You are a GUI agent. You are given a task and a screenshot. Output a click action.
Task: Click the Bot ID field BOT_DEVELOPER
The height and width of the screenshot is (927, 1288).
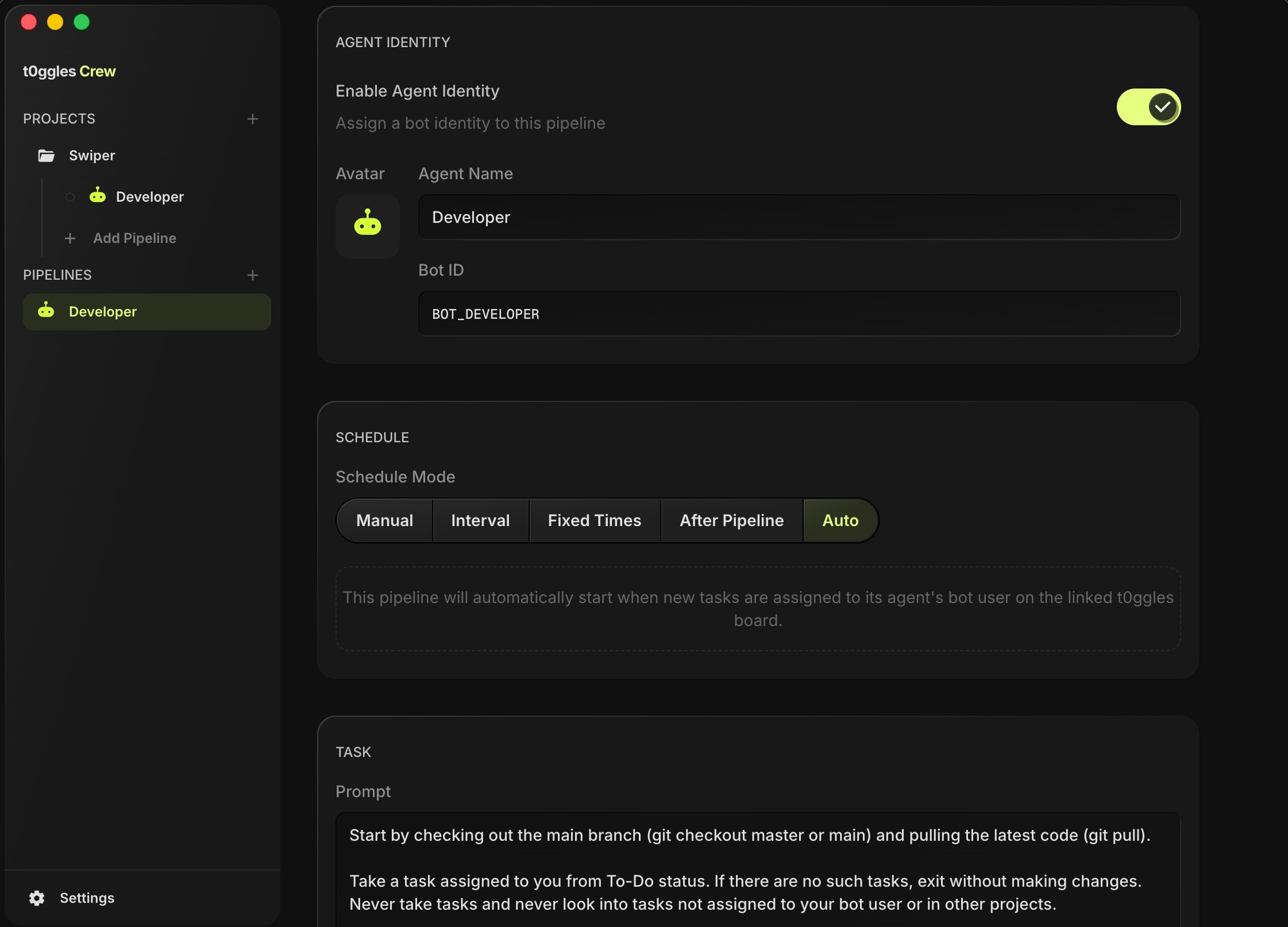[799, 314]
